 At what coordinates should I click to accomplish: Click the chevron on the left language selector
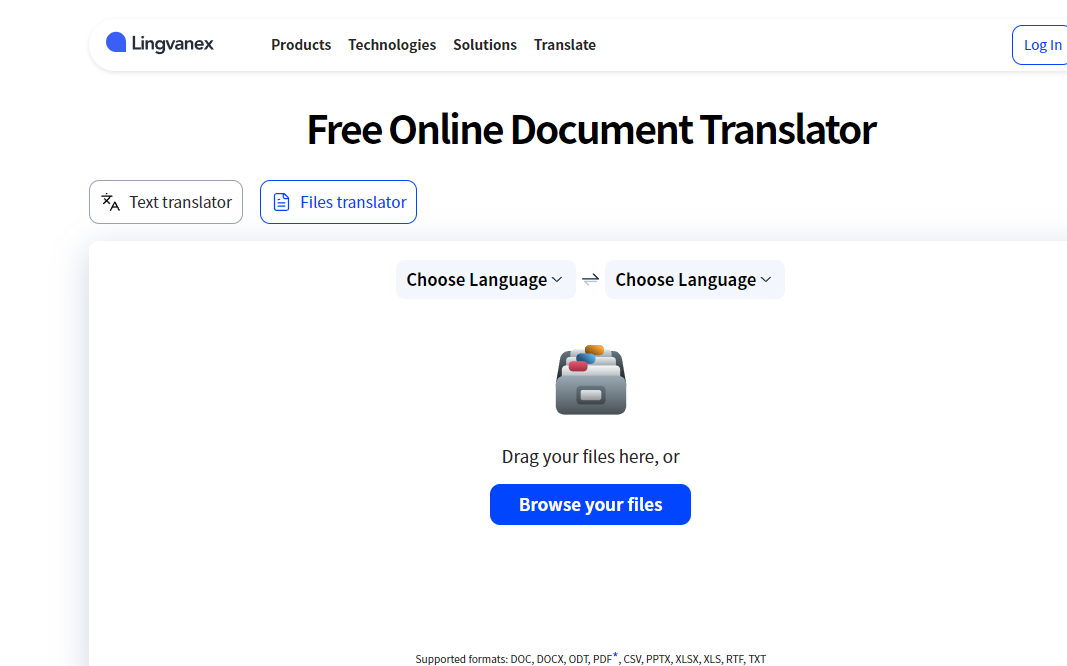point(557,280)
